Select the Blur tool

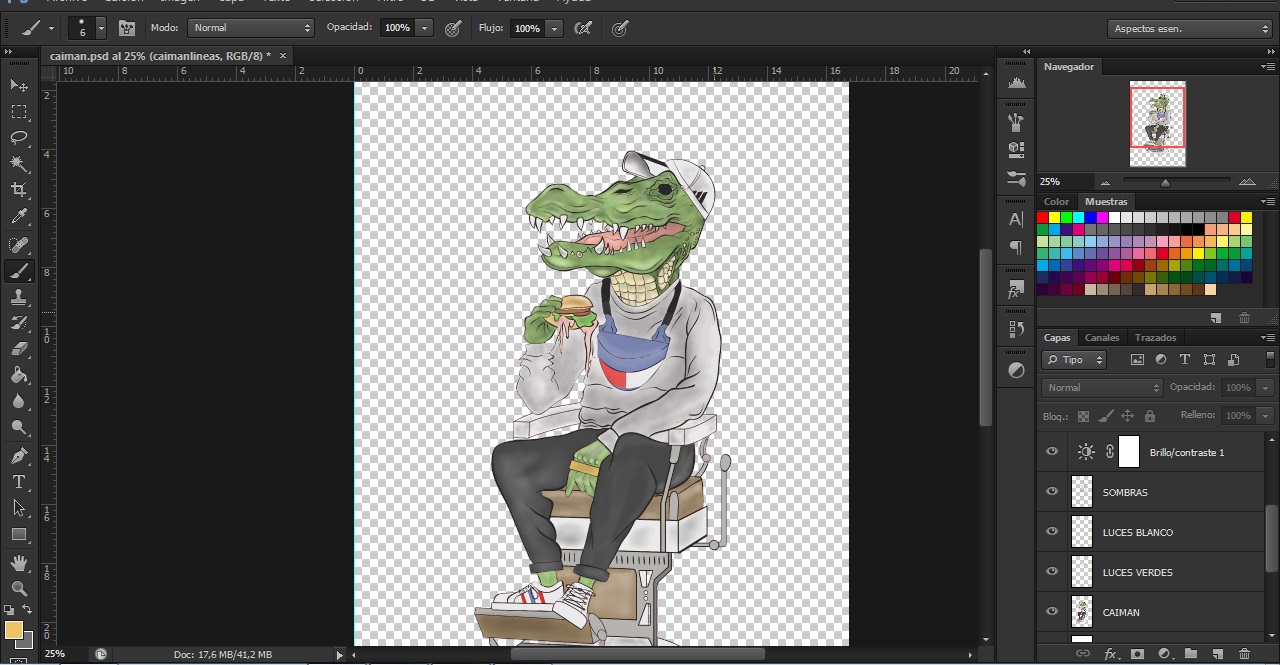(x=18, y=401)
